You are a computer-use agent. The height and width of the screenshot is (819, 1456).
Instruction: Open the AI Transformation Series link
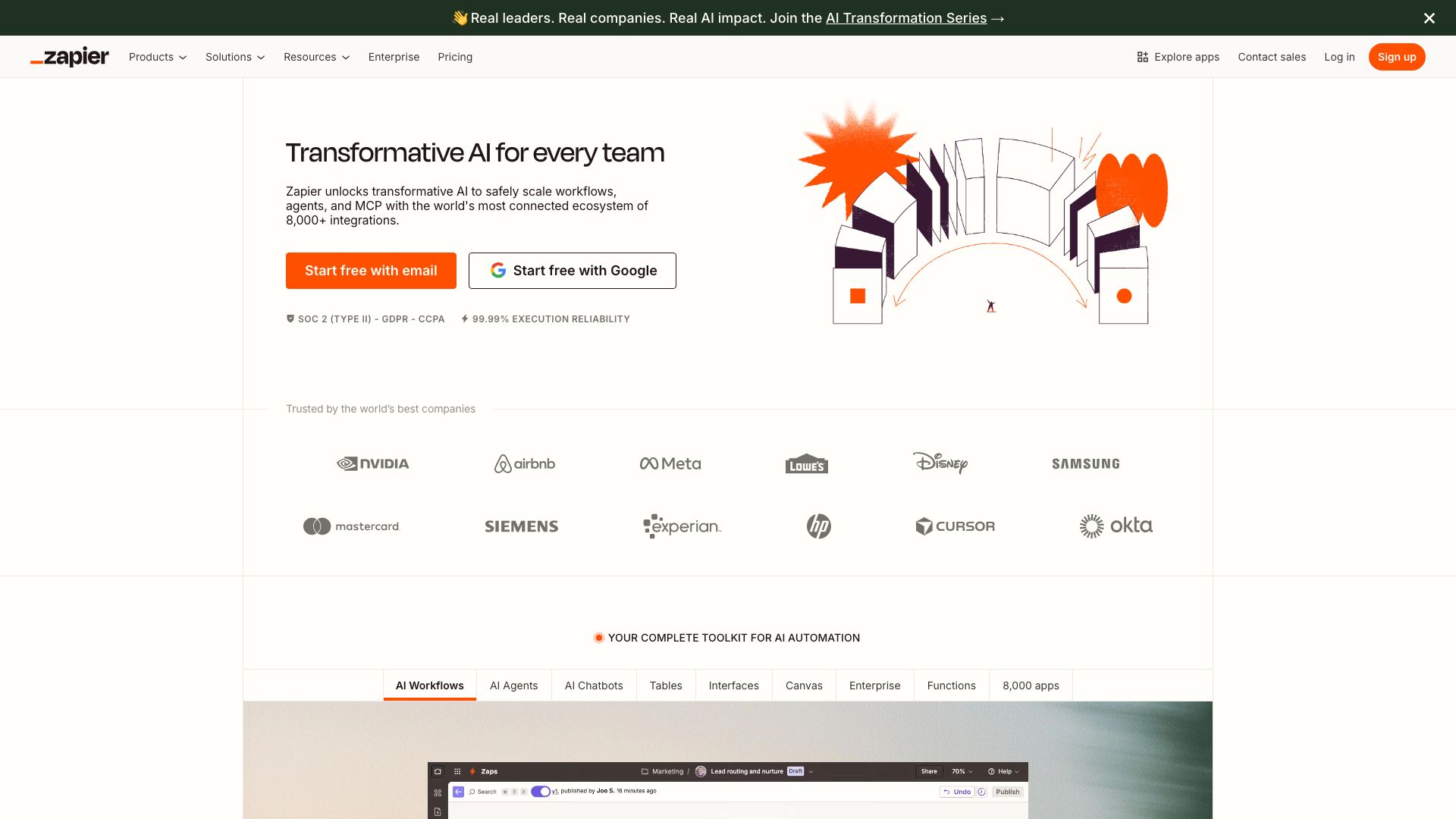(x=905, y=17)
